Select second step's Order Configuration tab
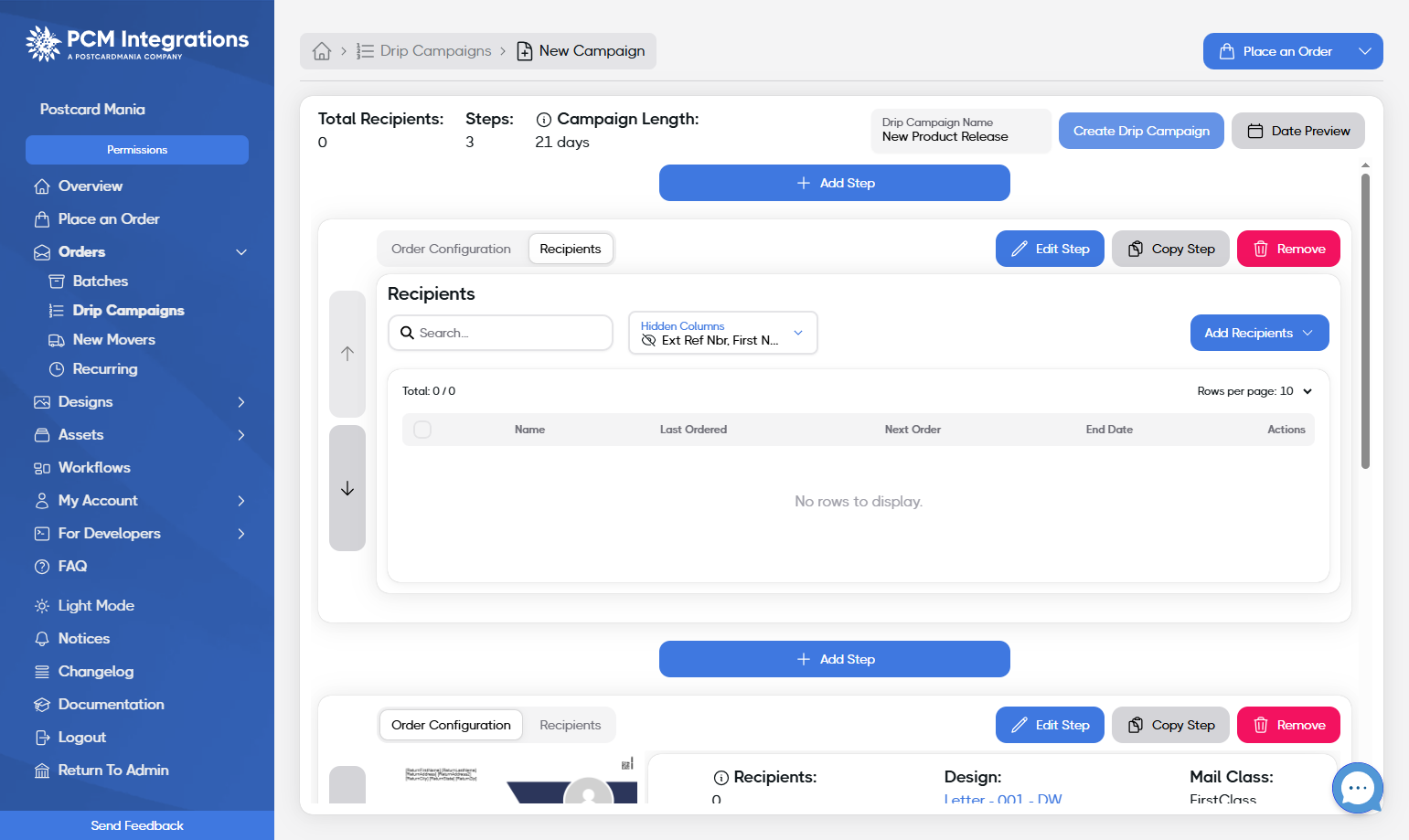This screenshot has height=840, width=1409. [x=451, y=725]
